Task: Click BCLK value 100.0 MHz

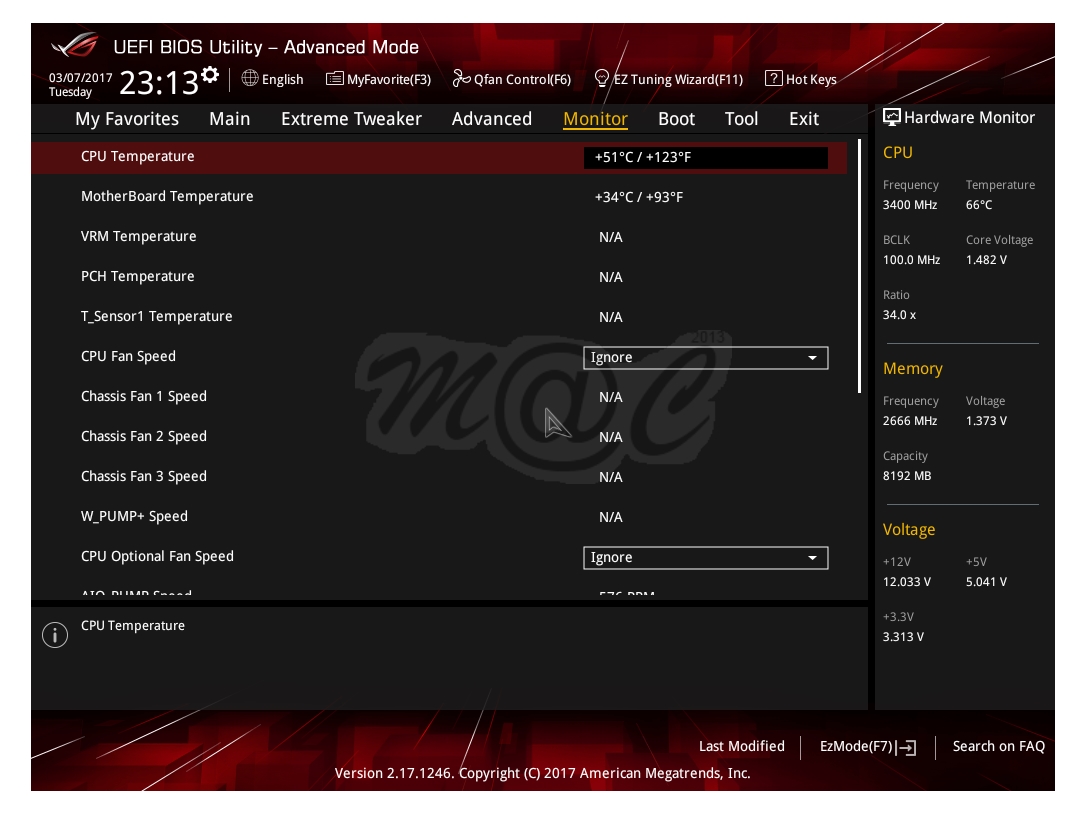Action: pos(911,260)
